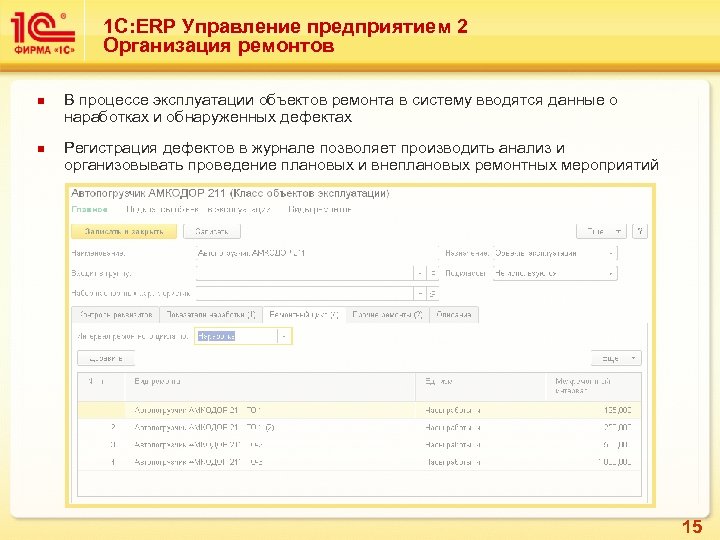720x540 pixels.
Task: Click the Добавить button above the table
Action: click(x=106, y=358)
